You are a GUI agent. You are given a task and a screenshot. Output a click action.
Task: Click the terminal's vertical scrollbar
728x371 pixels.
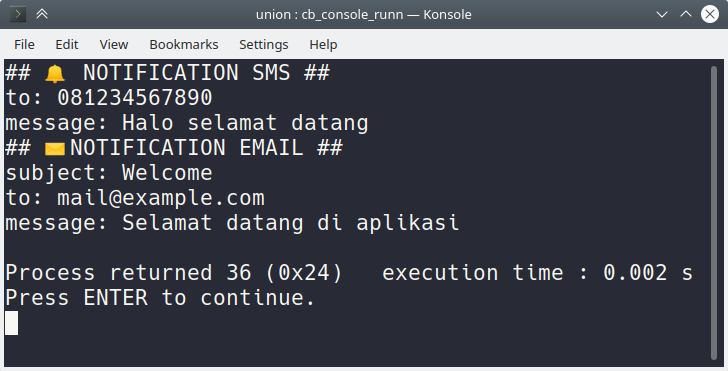714,213
